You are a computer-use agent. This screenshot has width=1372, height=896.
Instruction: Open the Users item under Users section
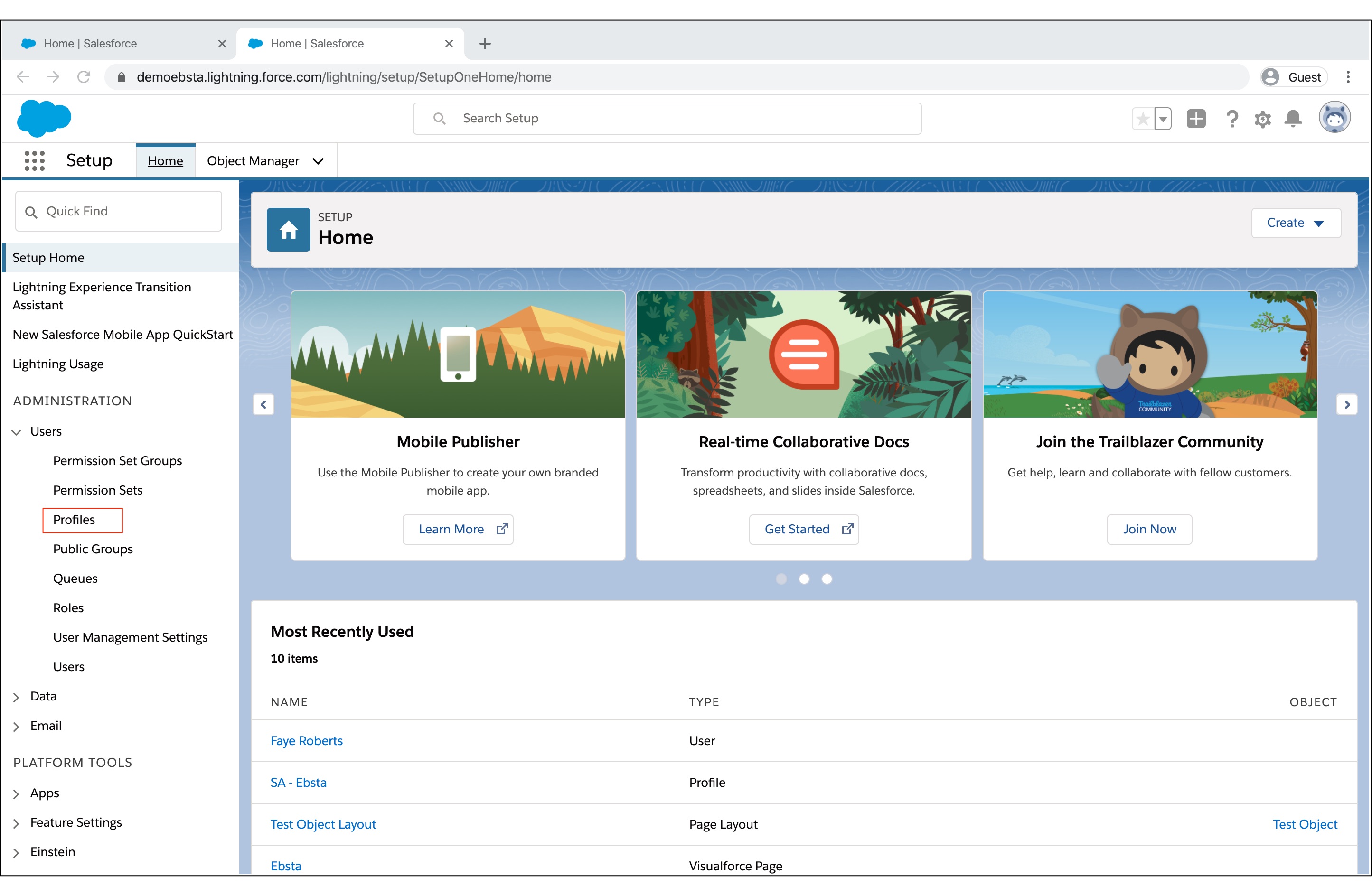point(68,667)
